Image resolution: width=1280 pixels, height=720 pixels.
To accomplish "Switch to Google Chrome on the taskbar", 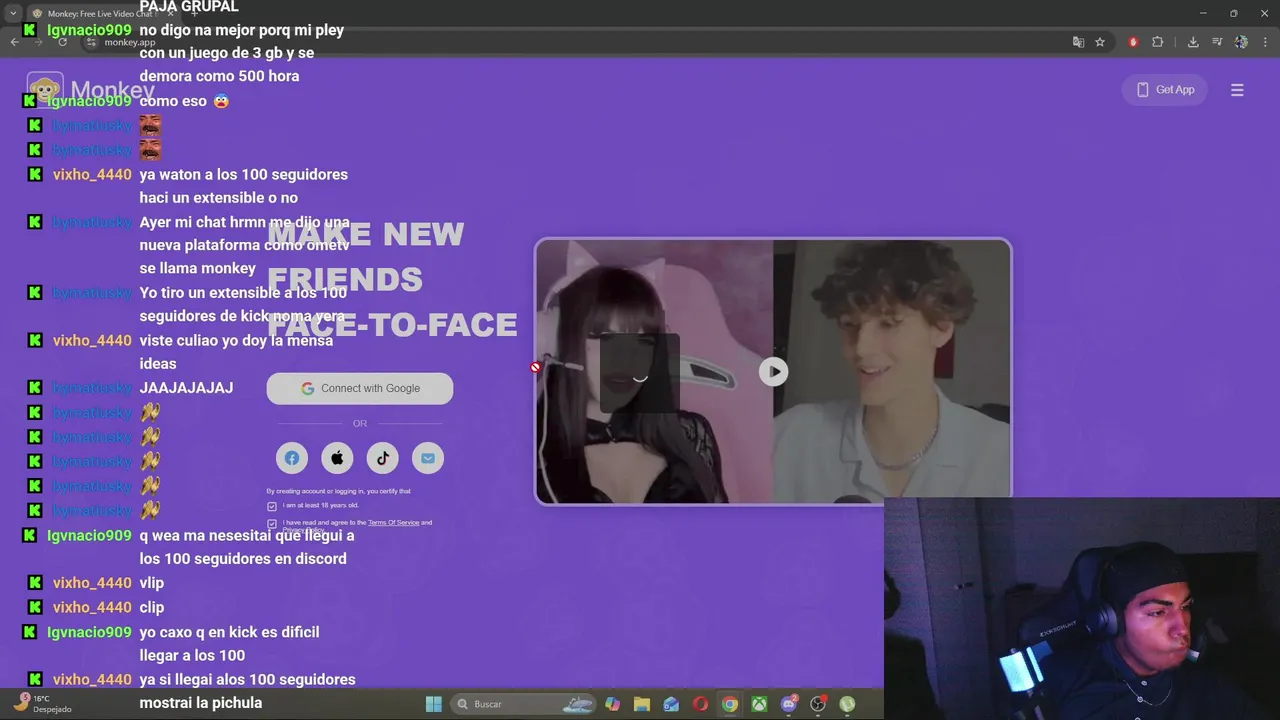I will point(730,704).
